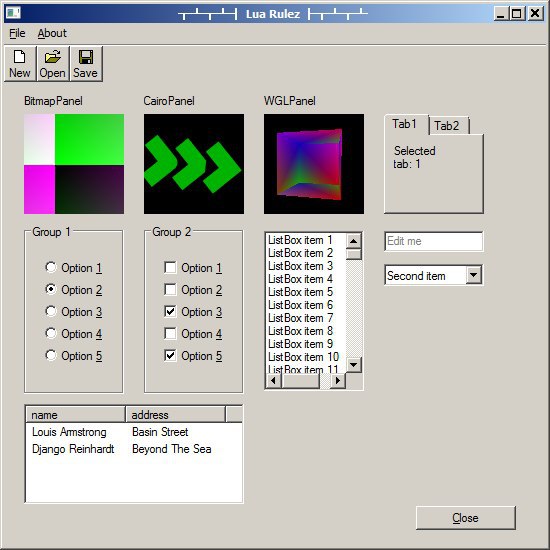Switch to the Tab2 tab

(448, 126)
